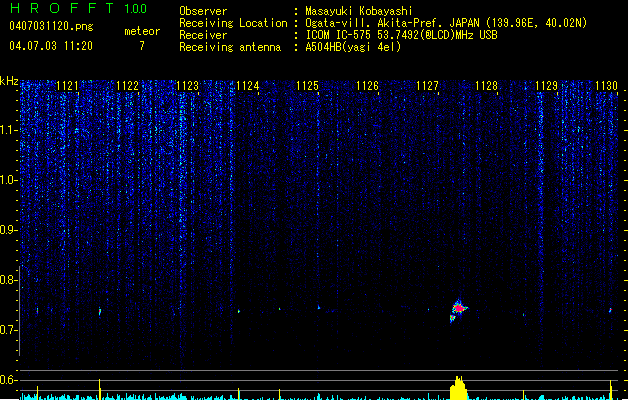Click the 'Observer' field label

tap(203, 11)
